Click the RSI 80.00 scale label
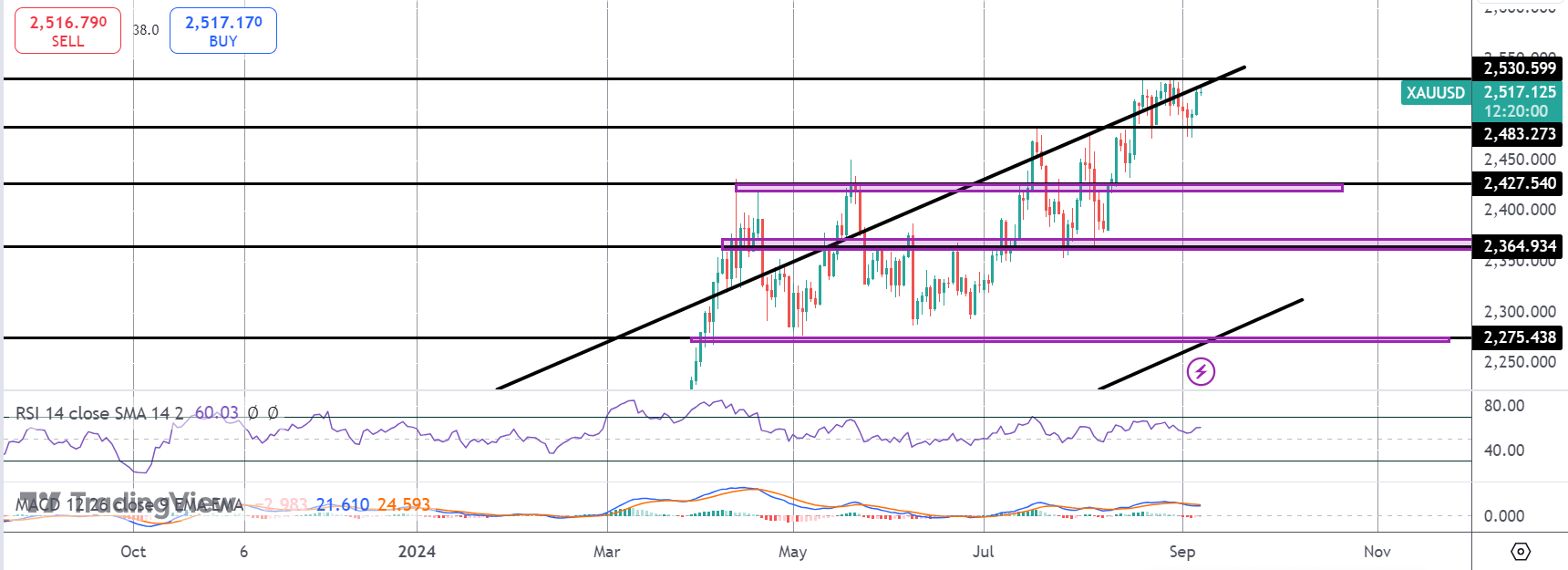 pos(1504,406)
